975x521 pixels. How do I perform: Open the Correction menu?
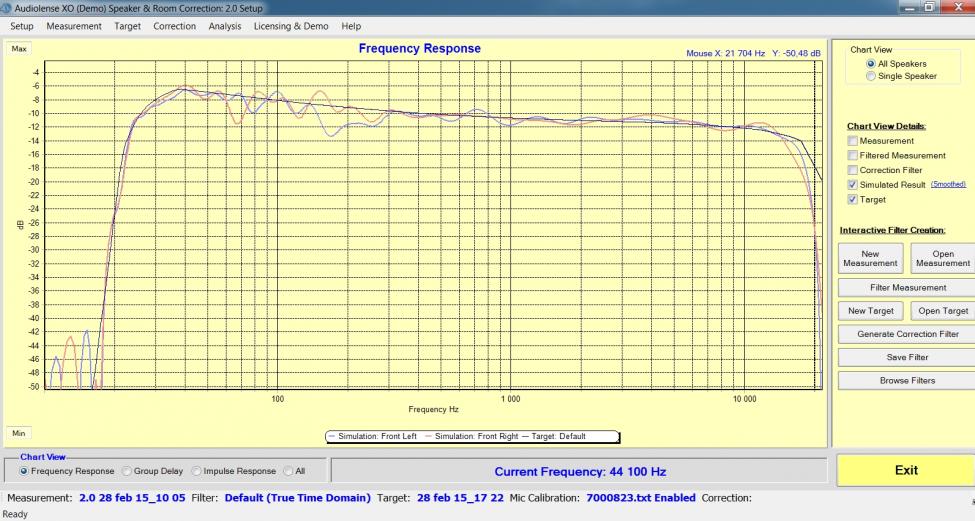(x=175, y=26)
